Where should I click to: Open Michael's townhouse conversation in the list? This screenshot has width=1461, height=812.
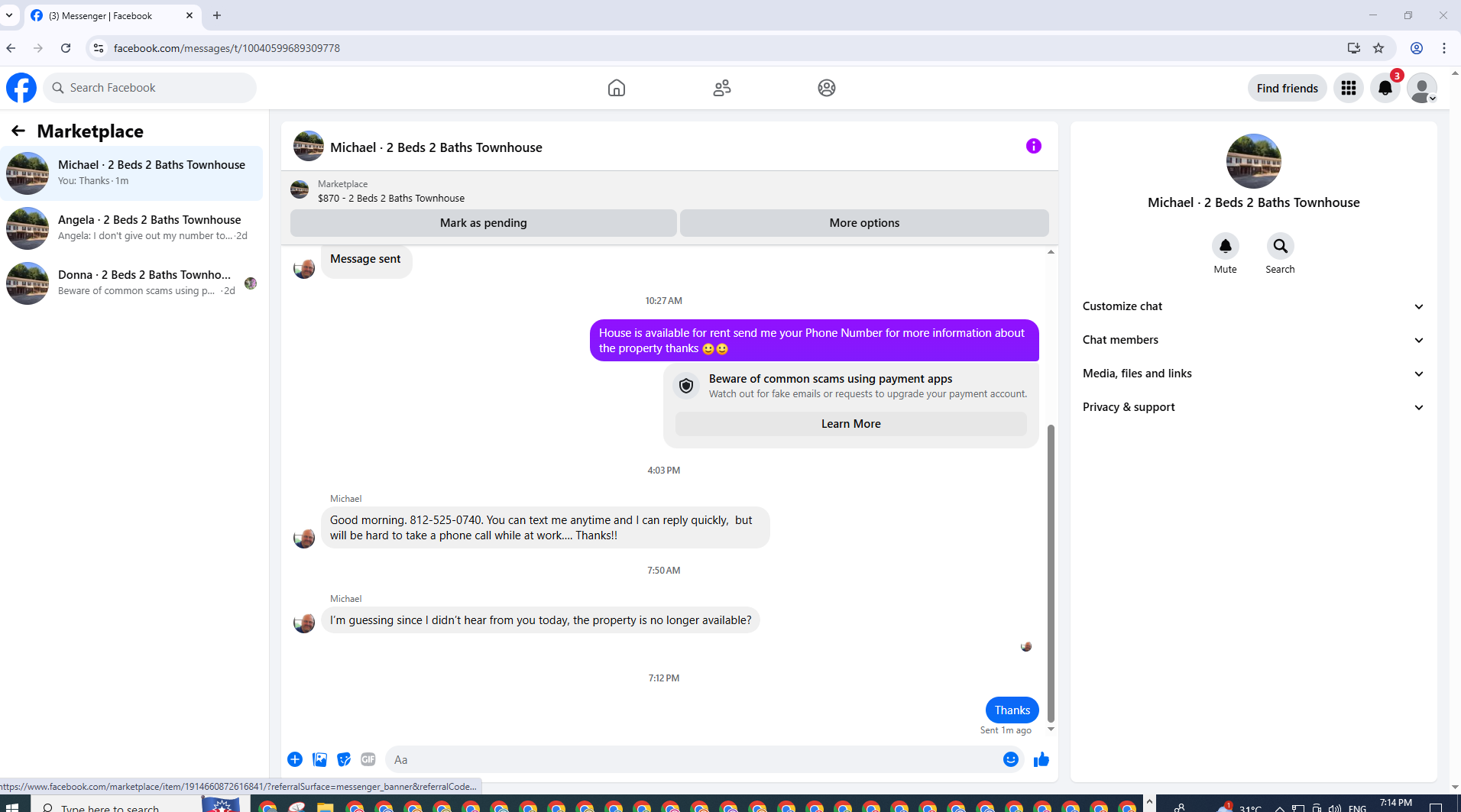pos(131,173)
